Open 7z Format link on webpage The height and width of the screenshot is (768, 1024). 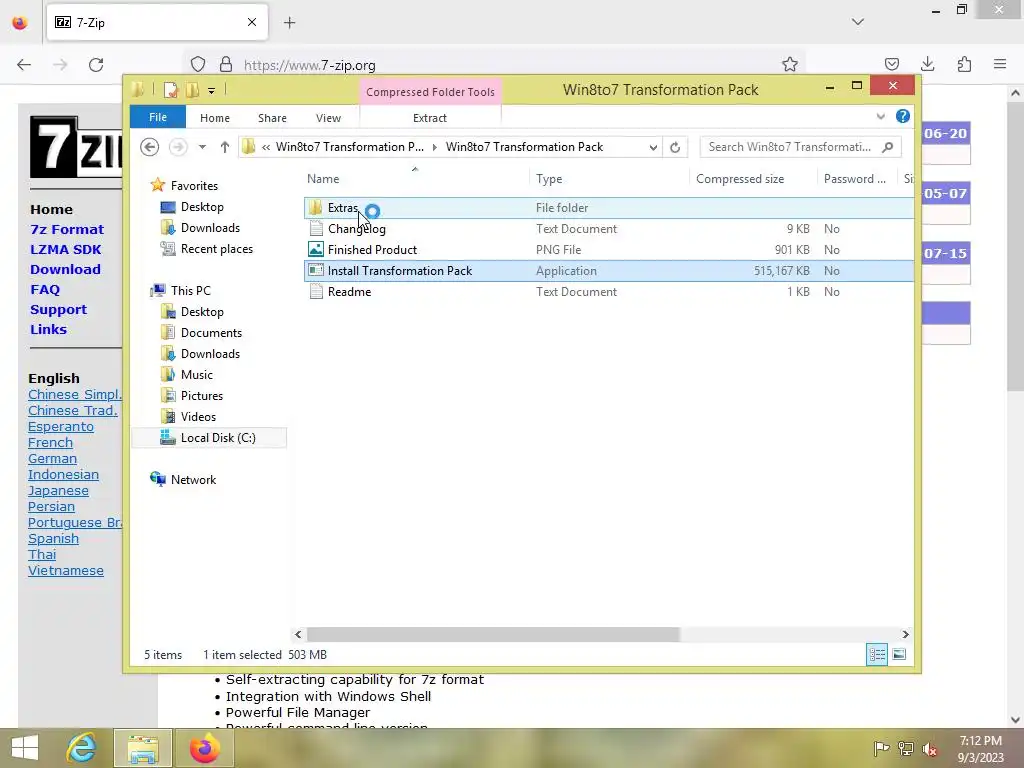coord(67,229)
